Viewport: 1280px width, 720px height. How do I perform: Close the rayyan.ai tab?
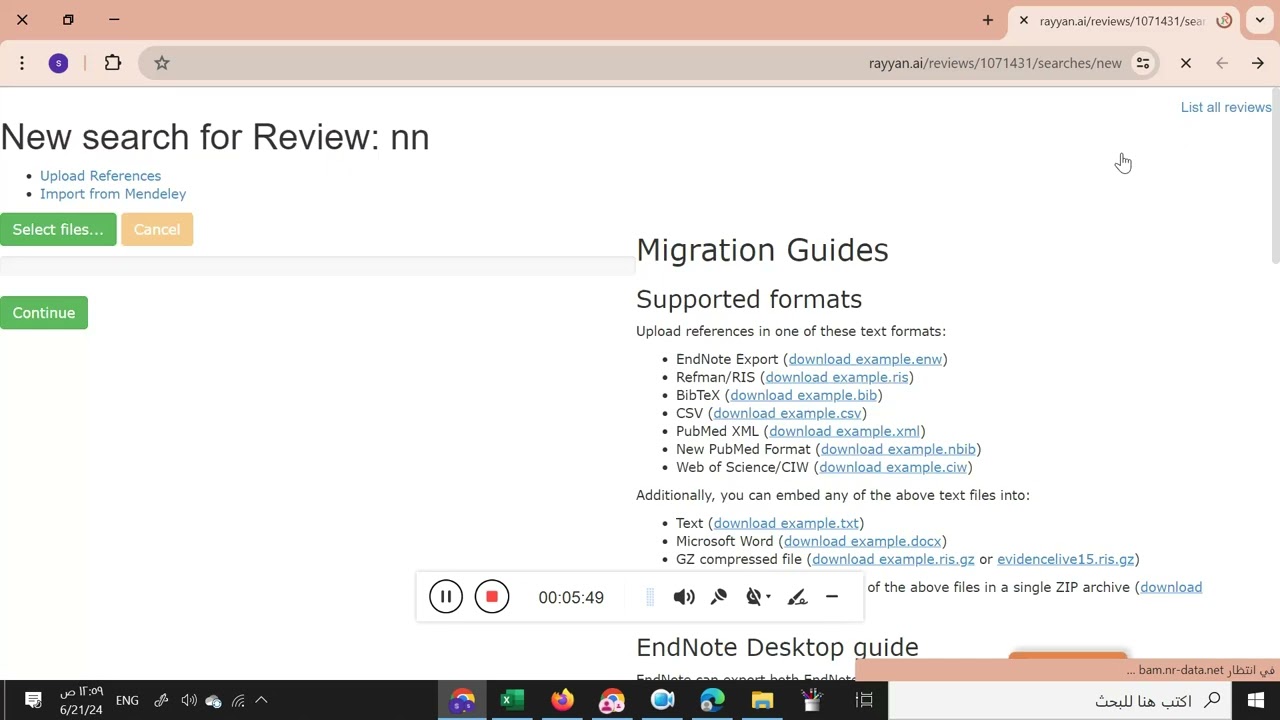pyautogui.click(x=1024, y=20)
